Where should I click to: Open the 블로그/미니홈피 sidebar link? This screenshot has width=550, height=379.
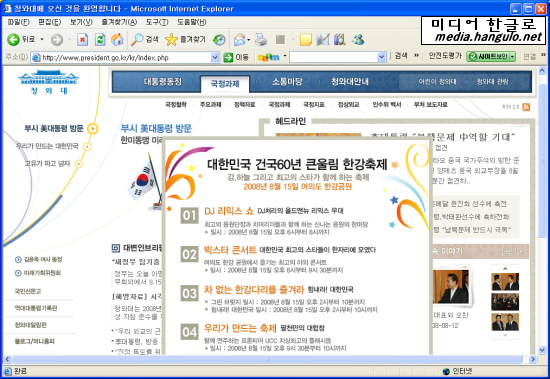click(x=34, y=341)
